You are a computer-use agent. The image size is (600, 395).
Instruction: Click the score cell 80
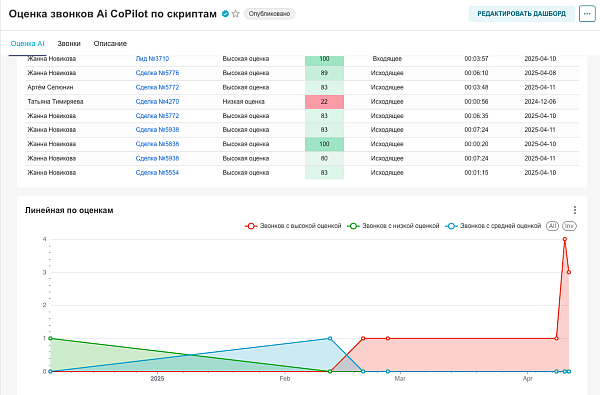[324, 158]
